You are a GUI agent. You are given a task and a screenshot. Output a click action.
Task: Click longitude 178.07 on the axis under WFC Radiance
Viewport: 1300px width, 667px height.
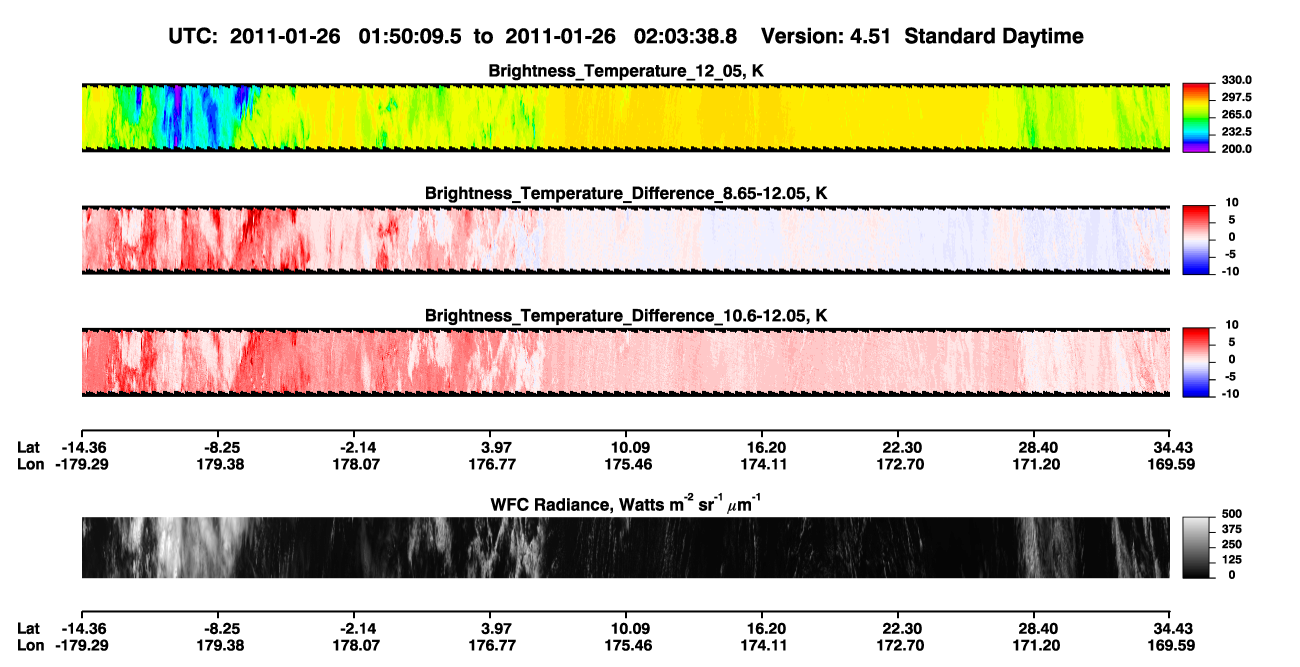click(x=354, y=645)
